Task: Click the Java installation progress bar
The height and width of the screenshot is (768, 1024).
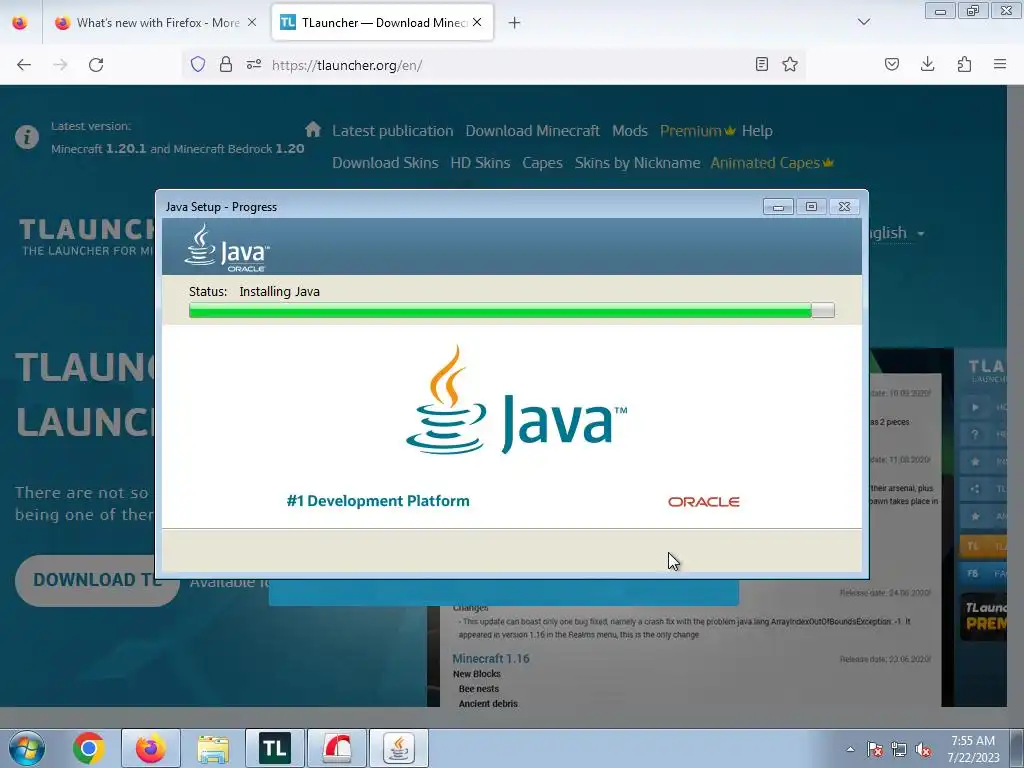Action: click(x=511, y=310)
